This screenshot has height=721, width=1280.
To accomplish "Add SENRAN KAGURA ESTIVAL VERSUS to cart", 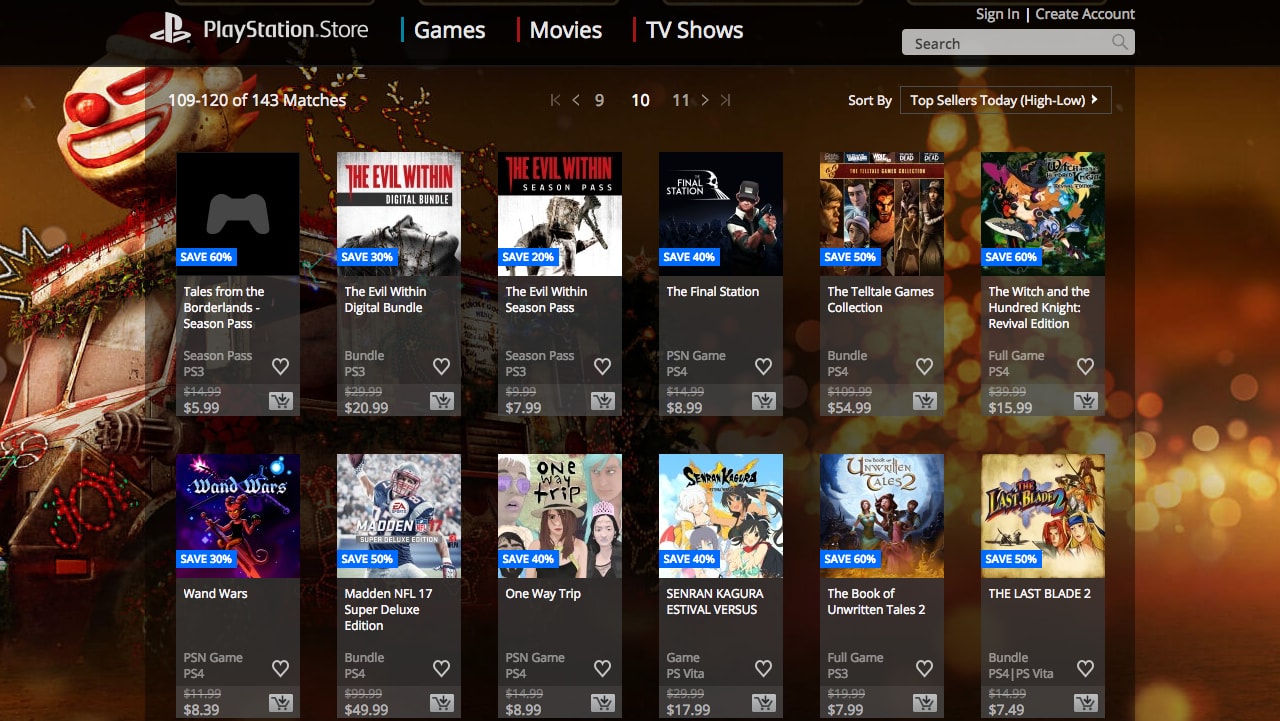I will pyautogui.click(x=763, y=703).
